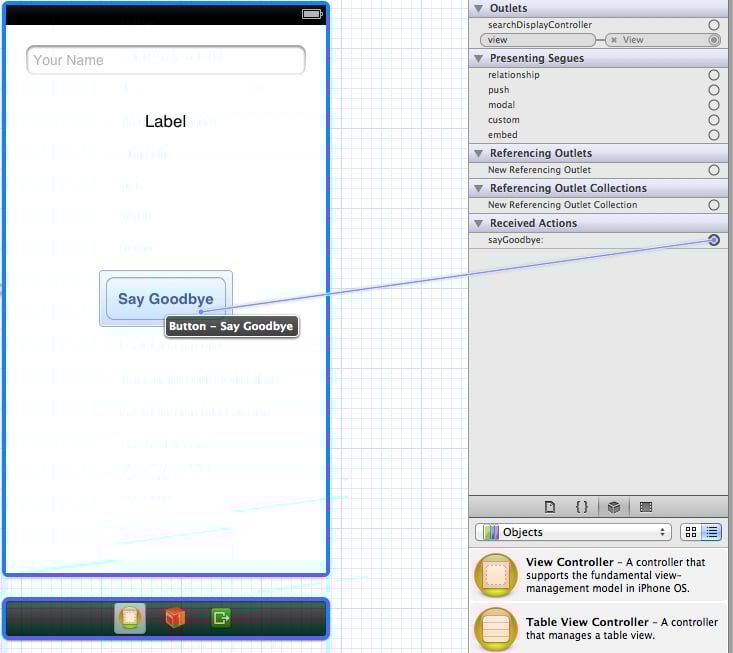
Task: Click the Your Name text field
Action: [166, 60]
